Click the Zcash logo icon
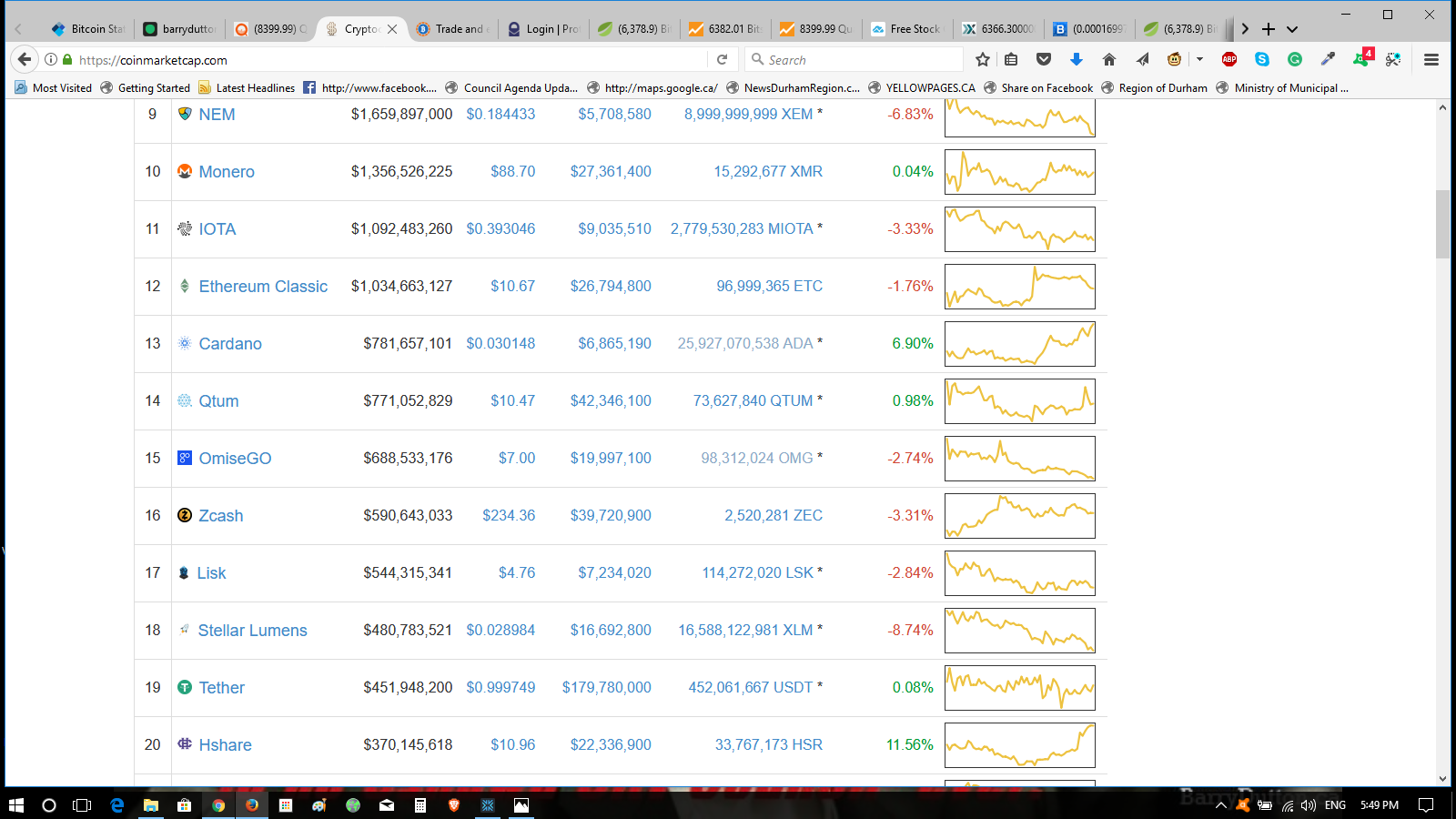 pyautogui.click(x=185, y=515)
